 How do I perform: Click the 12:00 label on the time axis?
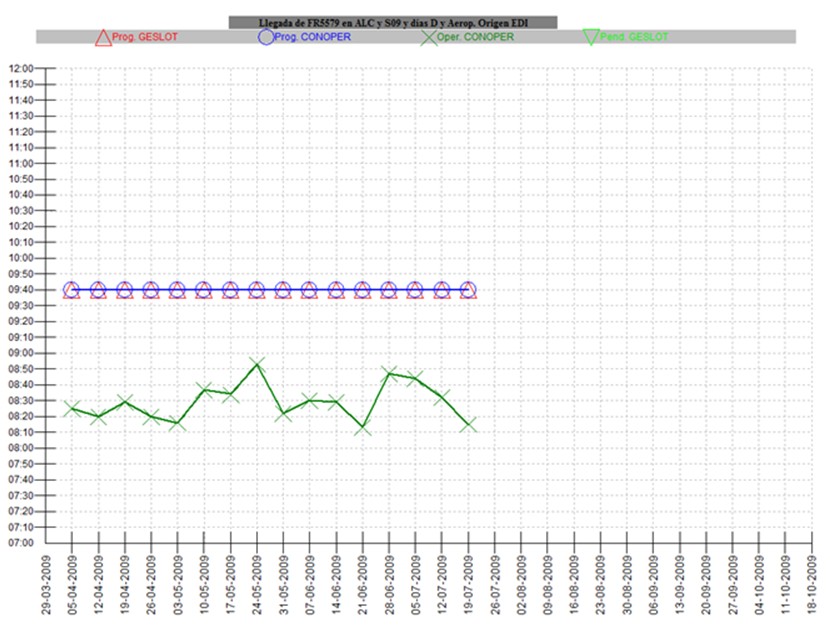[21, 68]
